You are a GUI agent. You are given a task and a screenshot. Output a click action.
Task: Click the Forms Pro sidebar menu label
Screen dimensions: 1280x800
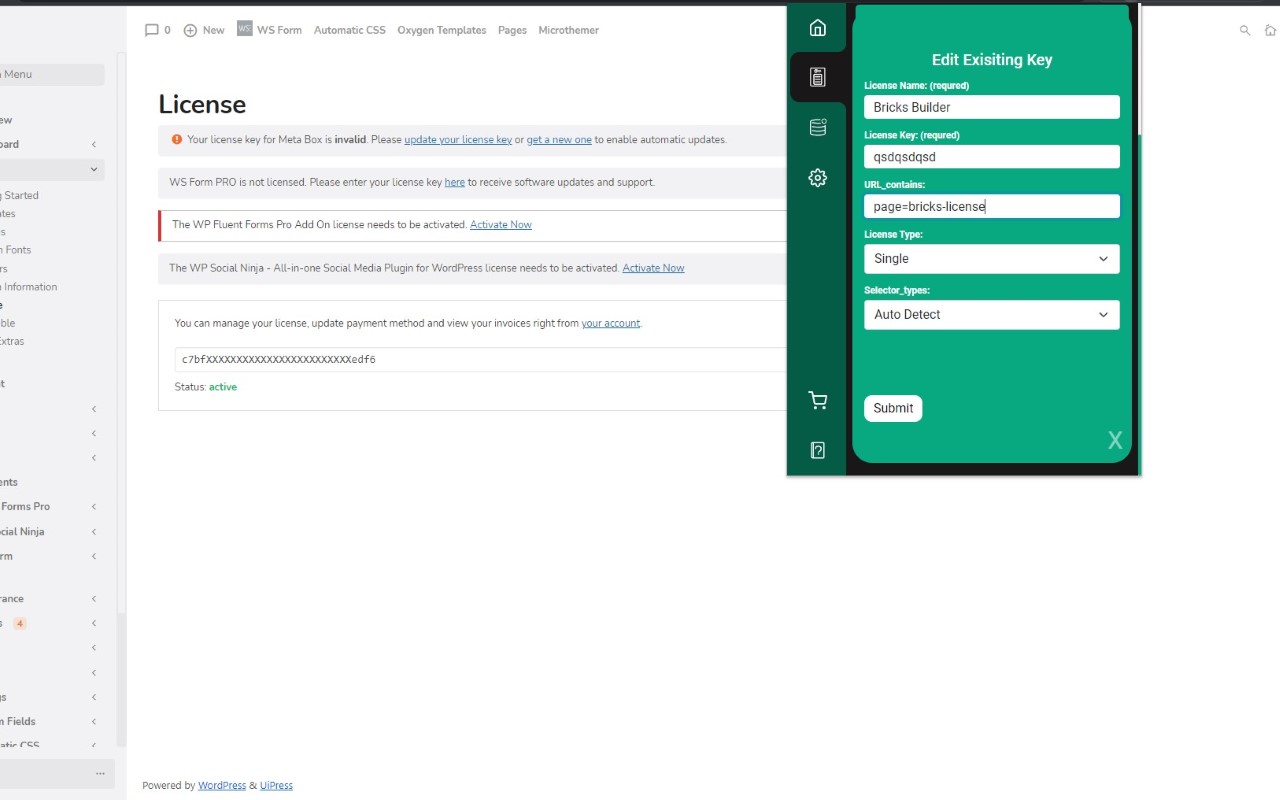click(x=25, y=507)
